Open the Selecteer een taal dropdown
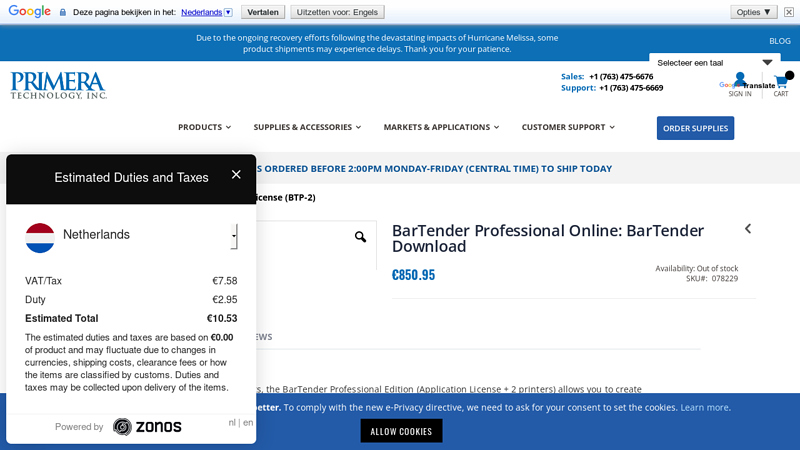Viewport: 800px width, 450px height. [714, 63]
